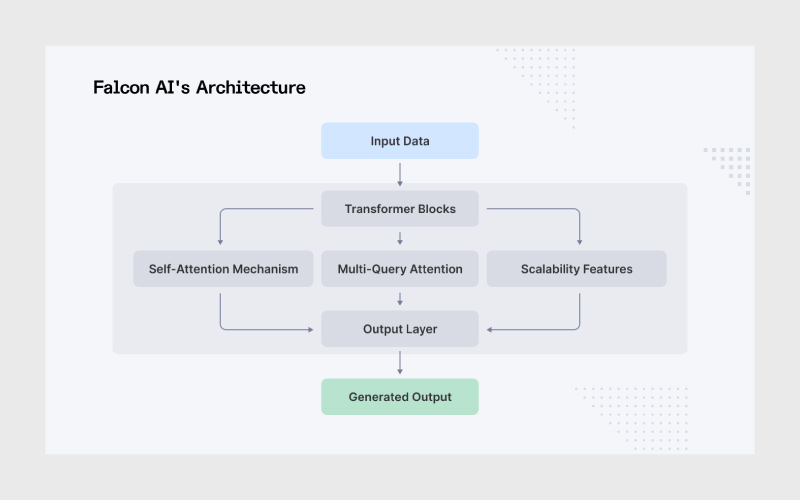Click the Scalability Features block
Screen dimensions: 800x500
[576, 269]
